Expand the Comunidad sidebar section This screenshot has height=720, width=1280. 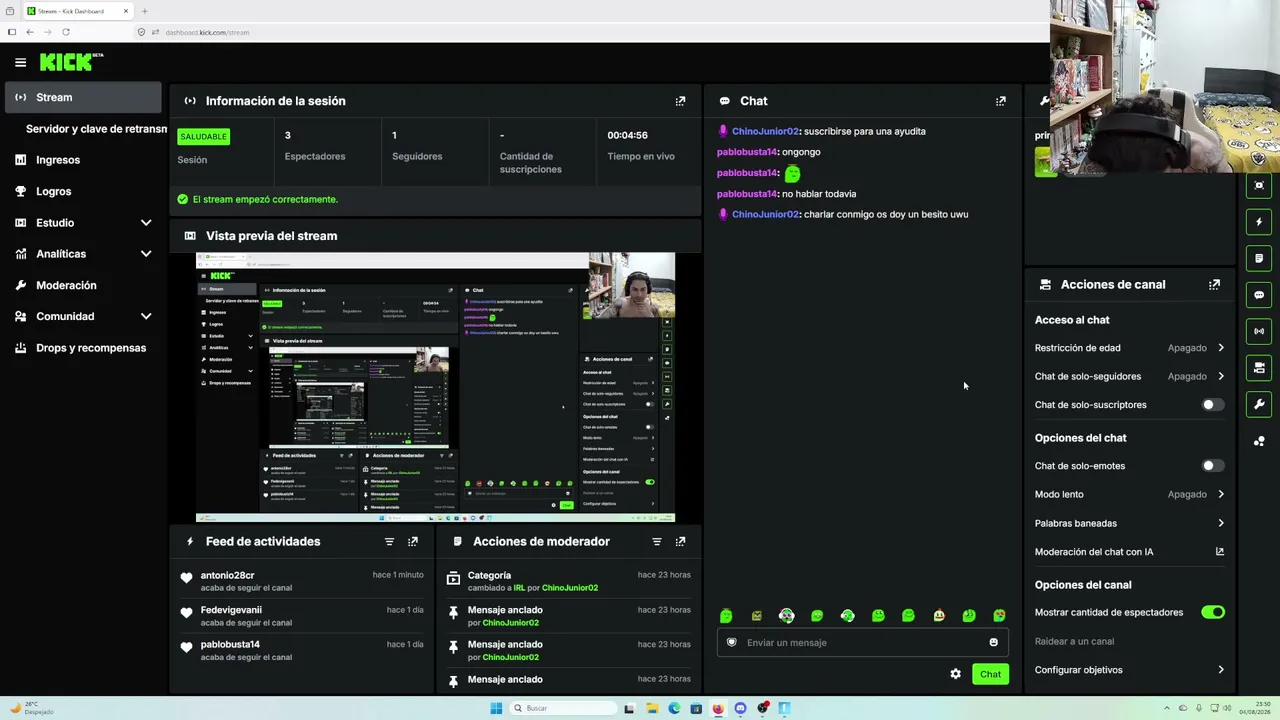[x=146, y=316]
